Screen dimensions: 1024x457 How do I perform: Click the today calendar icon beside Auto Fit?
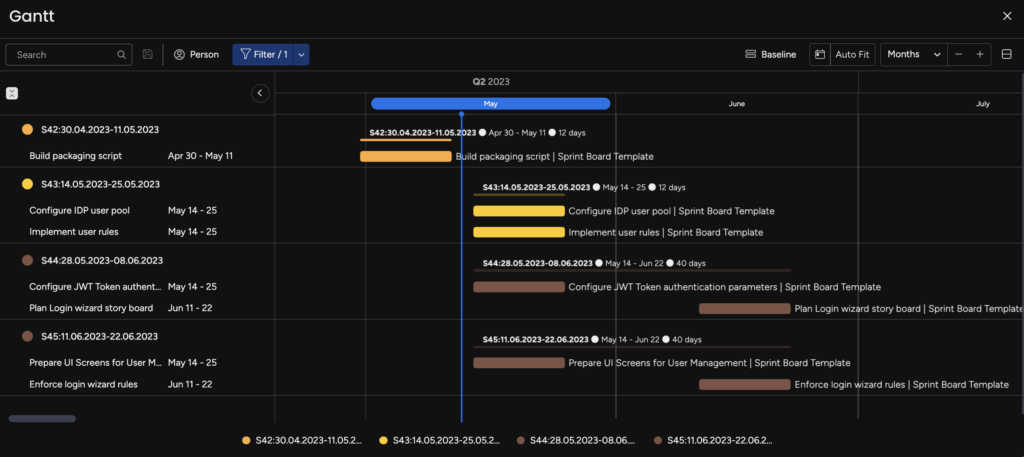(818, 54)
